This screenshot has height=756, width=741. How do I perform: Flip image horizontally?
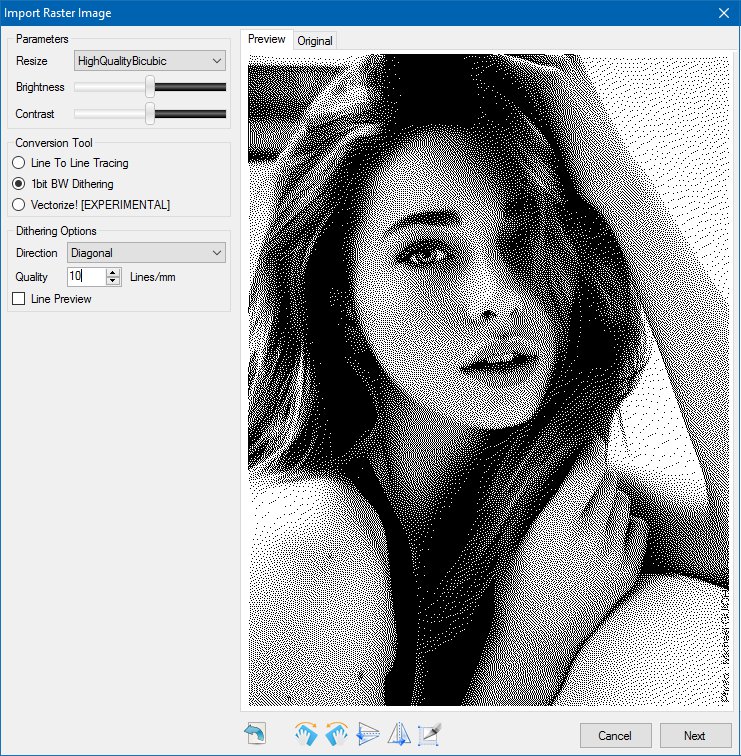(399, 734)
